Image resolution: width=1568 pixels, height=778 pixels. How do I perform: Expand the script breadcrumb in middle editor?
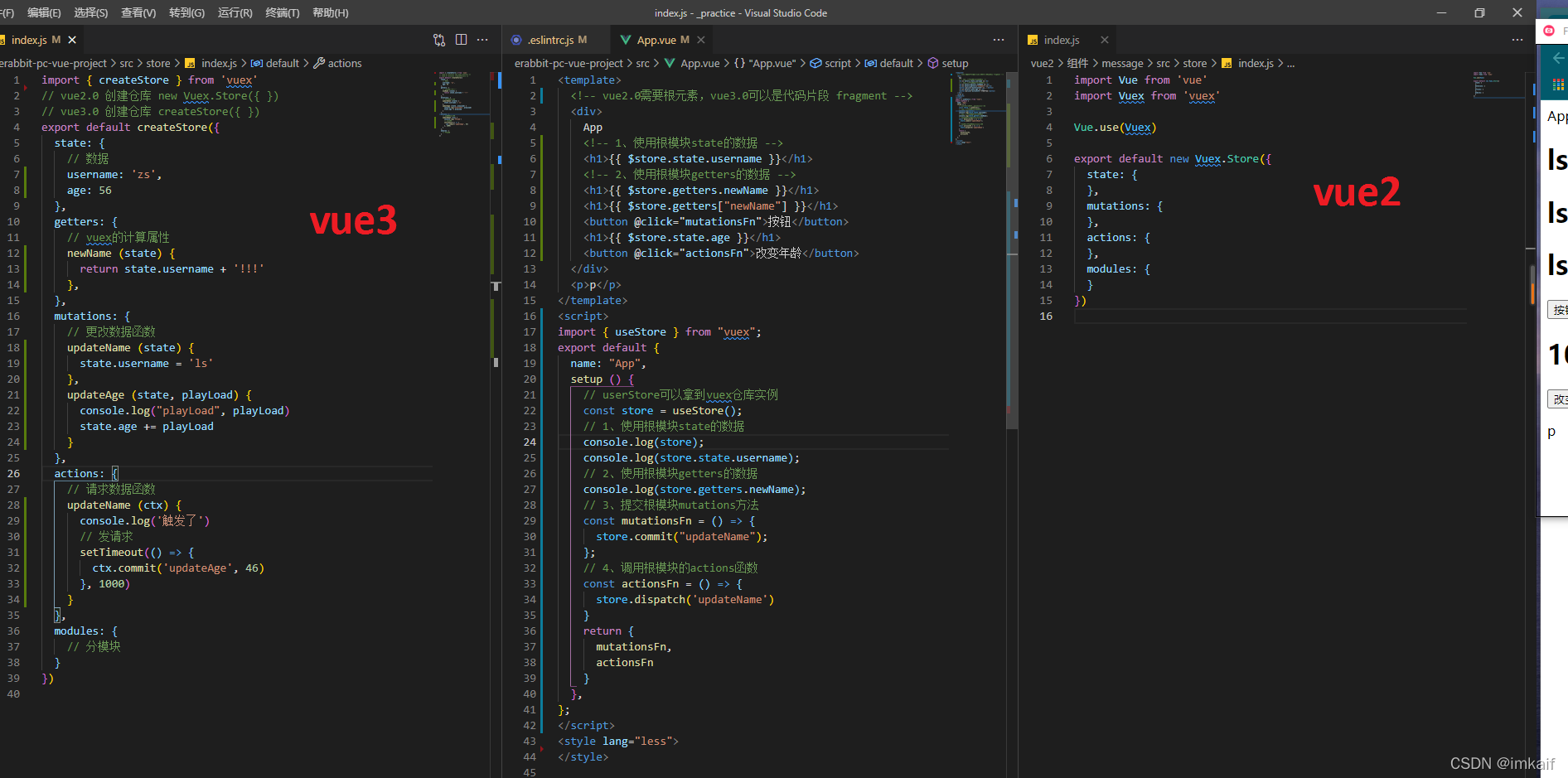coord(838,63)
